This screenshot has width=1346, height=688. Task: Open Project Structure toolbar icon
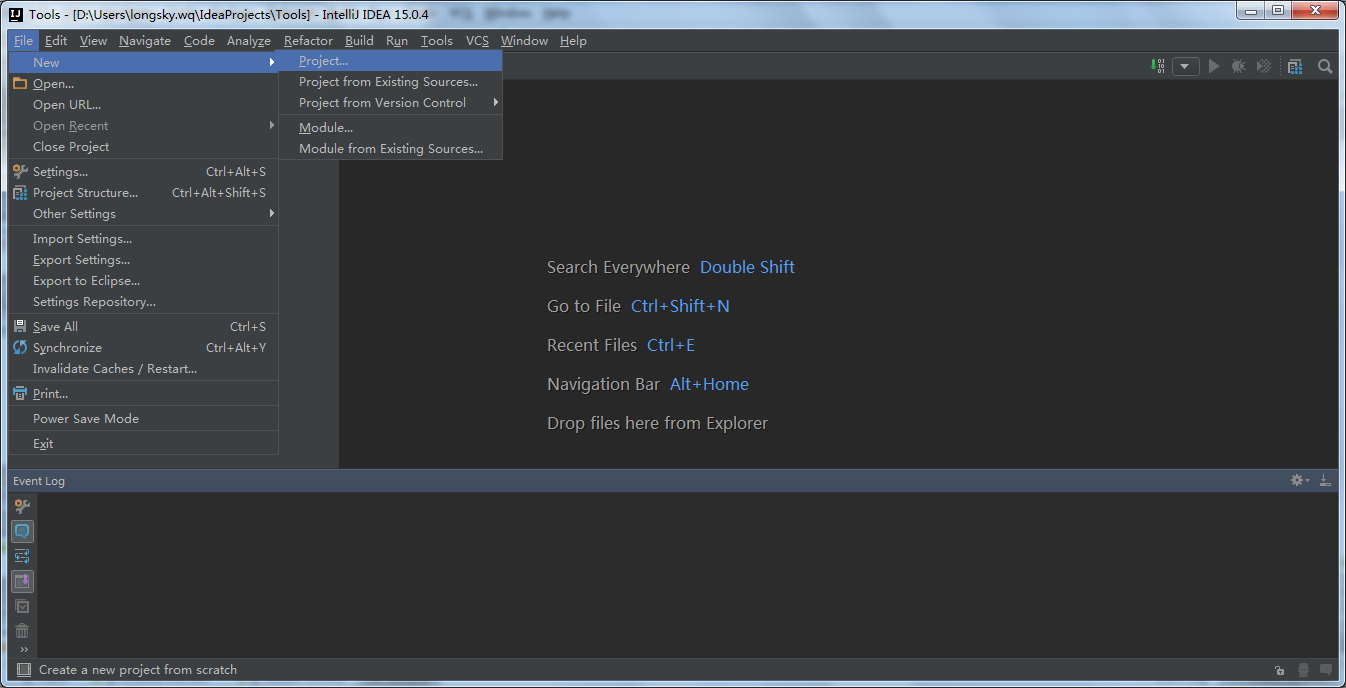point(1295,66)
